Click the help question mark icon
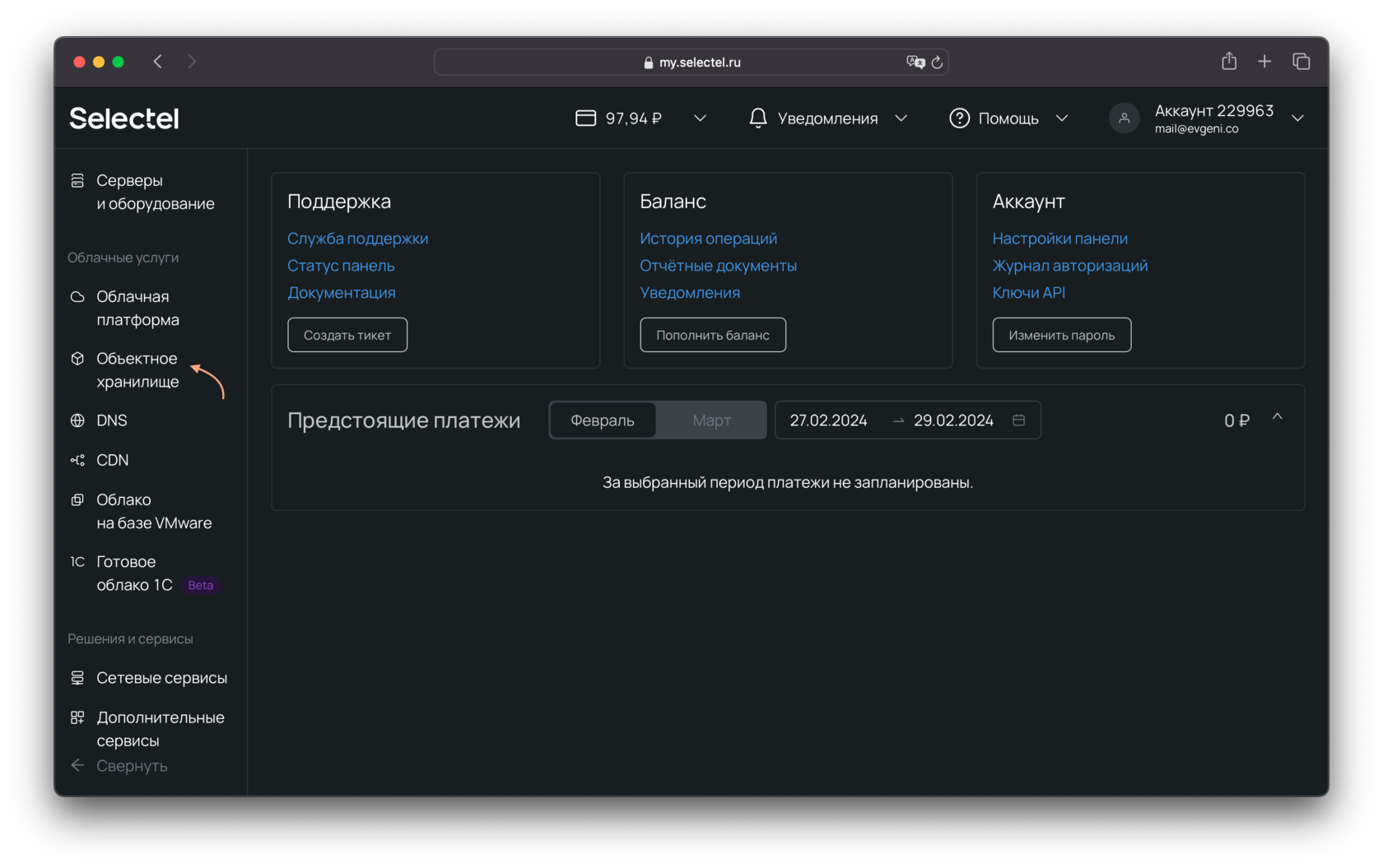1383x868 pixels. (x=959, y=118)
